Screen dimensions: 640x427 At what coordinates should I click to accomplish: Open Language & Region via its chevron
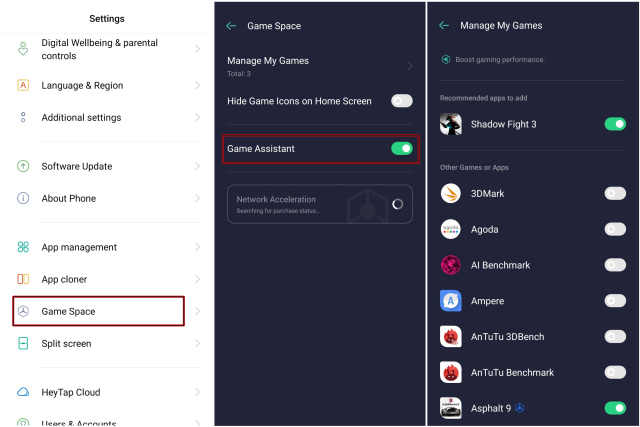pos(198,85)
